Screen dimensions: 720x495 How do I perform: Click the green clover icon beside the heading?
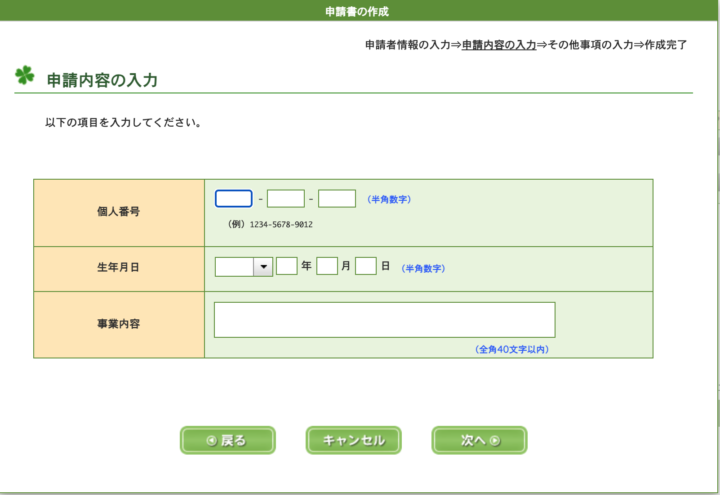(x=24, y=75)
